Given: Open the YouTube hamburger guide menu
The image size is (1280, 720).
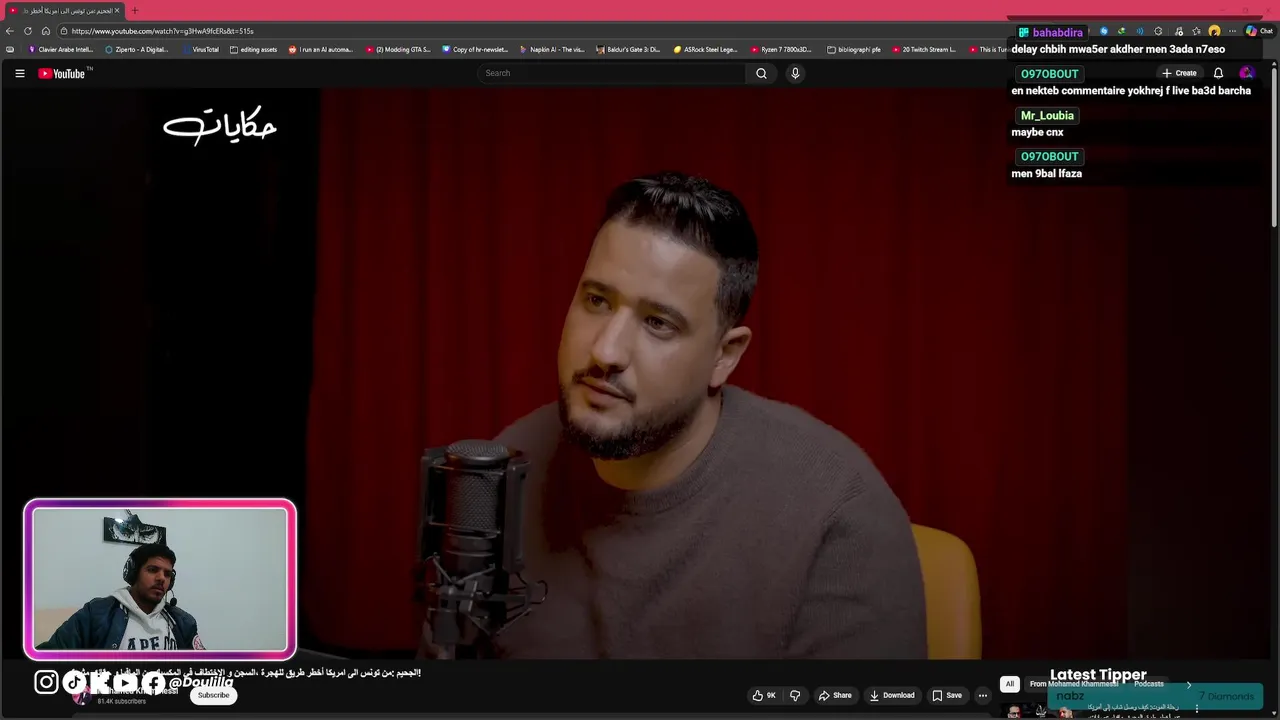Looking at the screenshot, I should pyautogui.click(x=19, y=73).
